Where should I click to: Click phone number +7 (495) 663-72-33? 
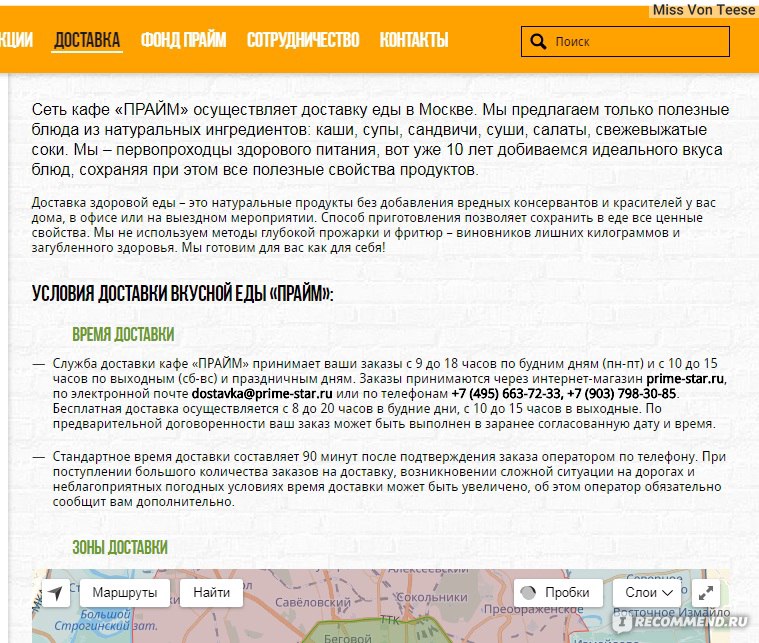point(507,394)
